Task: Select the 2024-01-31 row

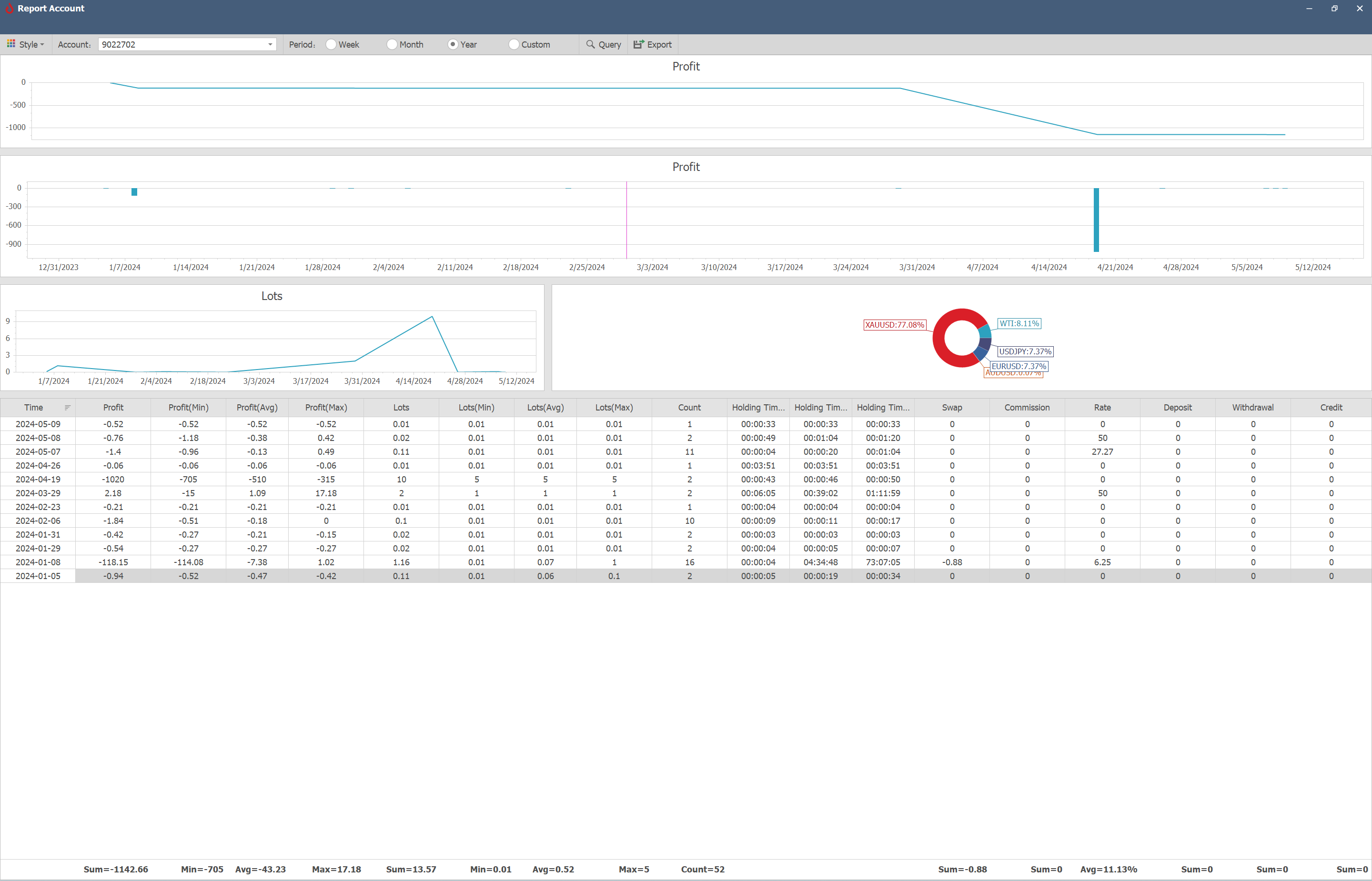Action: click(686, 534)
